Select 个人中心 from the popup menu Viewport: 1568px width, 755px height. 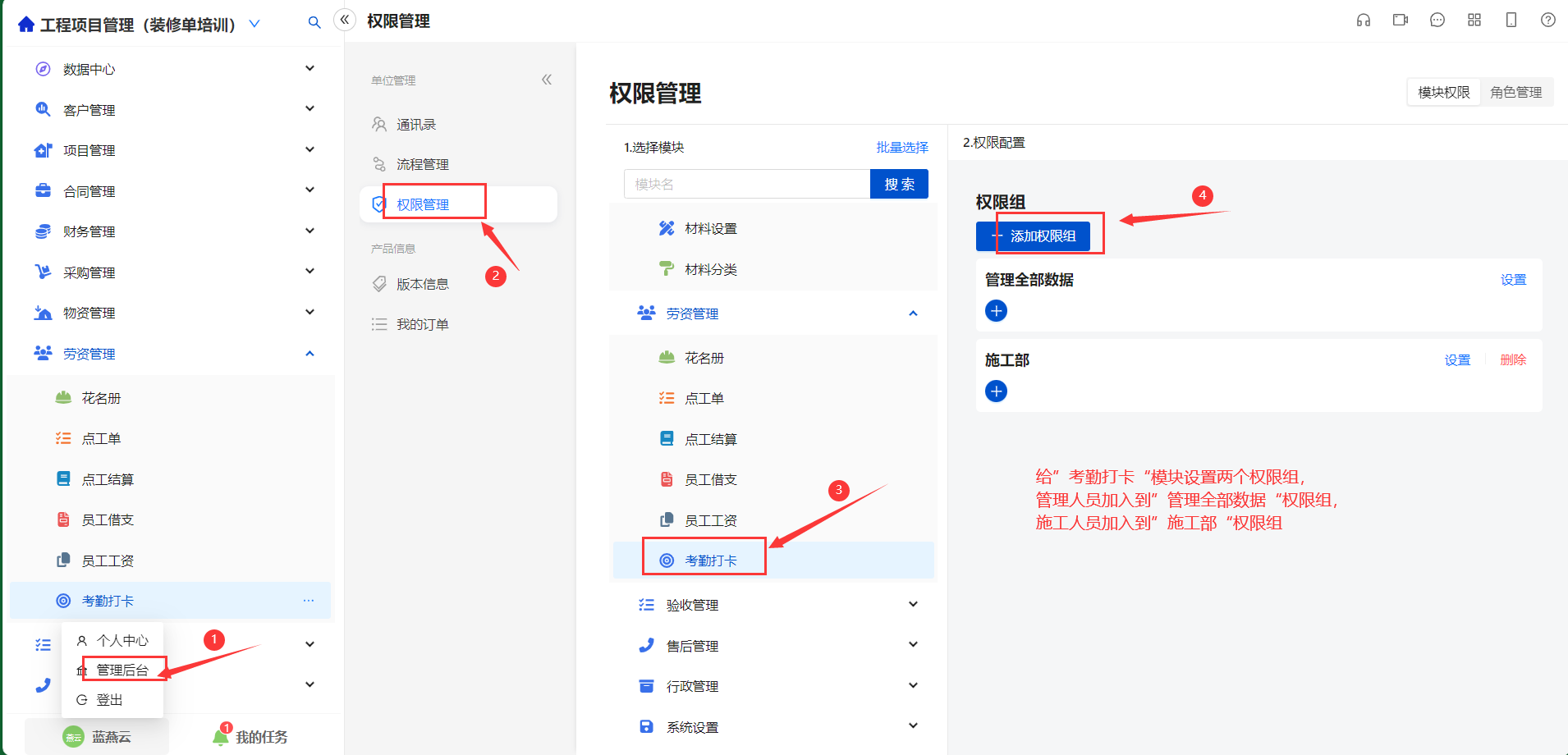(113, 640)
